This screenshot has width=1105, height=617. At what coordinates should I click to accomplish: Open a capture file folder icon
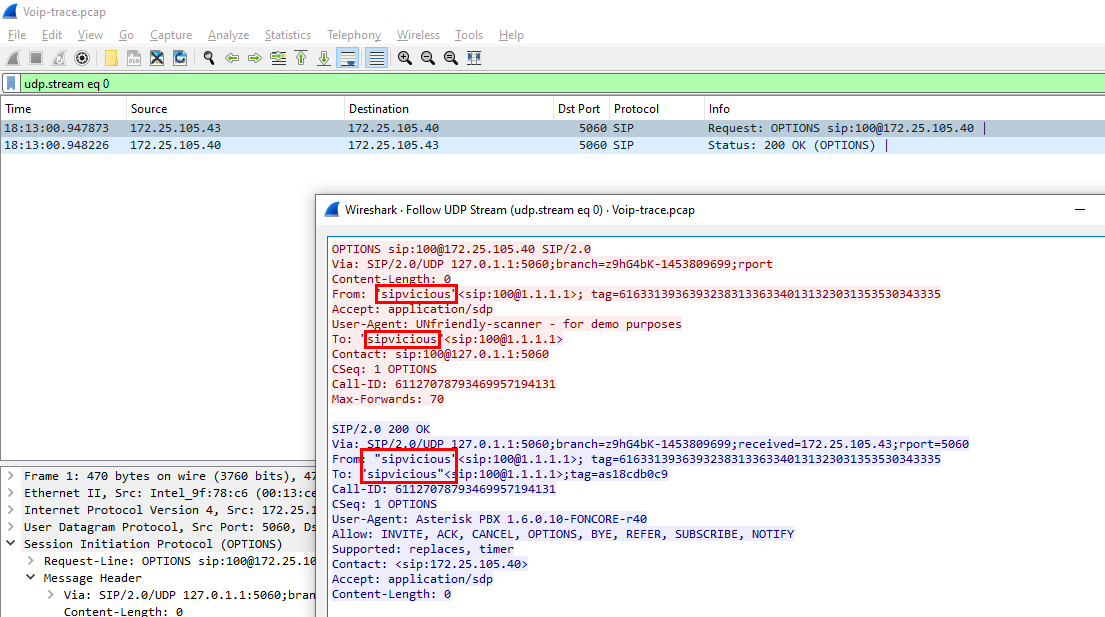pyautogui.click(x=111, y=58)
